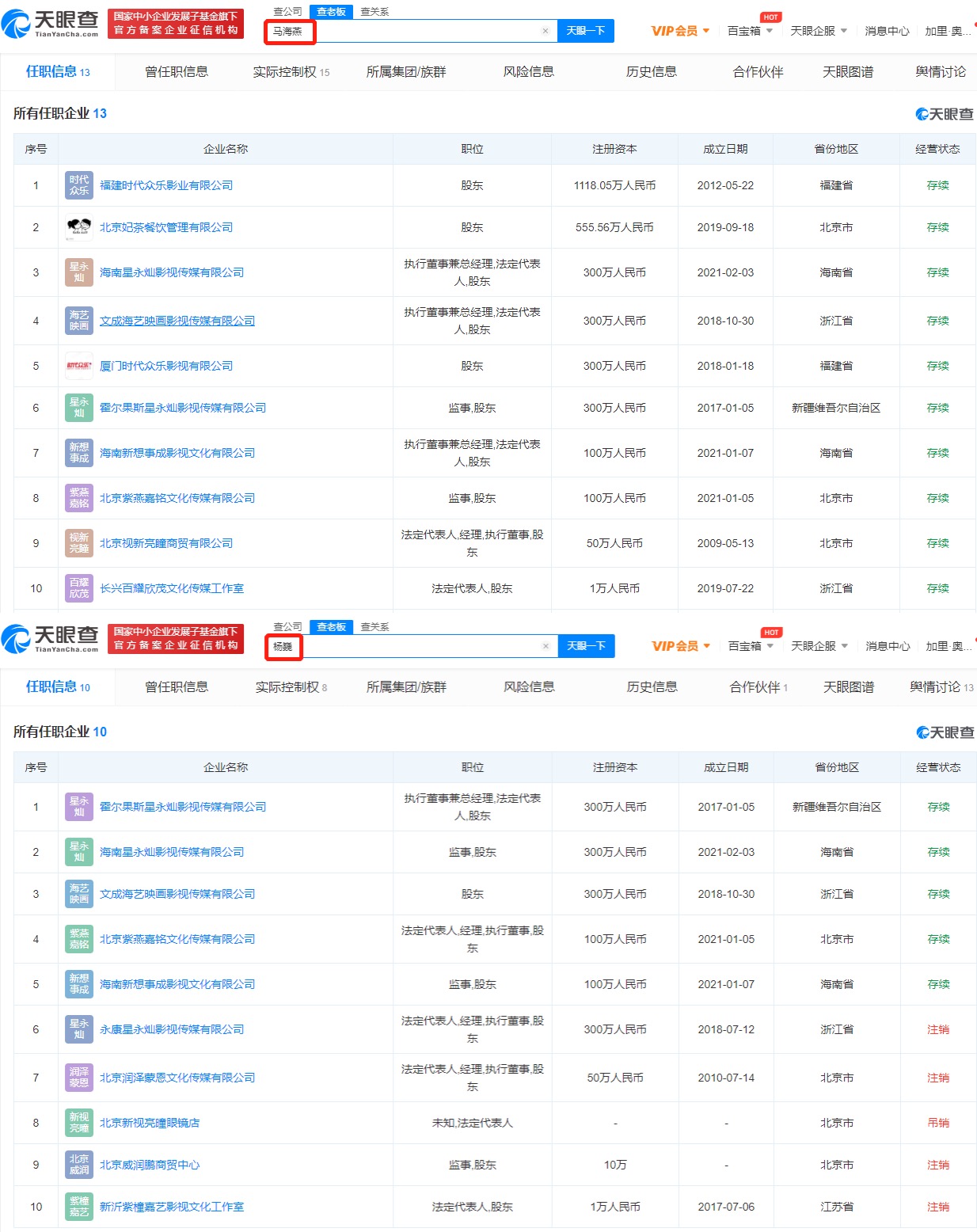Click the 紫燕嘉铭 logo in 马海燕's company list

coord(79,498)
